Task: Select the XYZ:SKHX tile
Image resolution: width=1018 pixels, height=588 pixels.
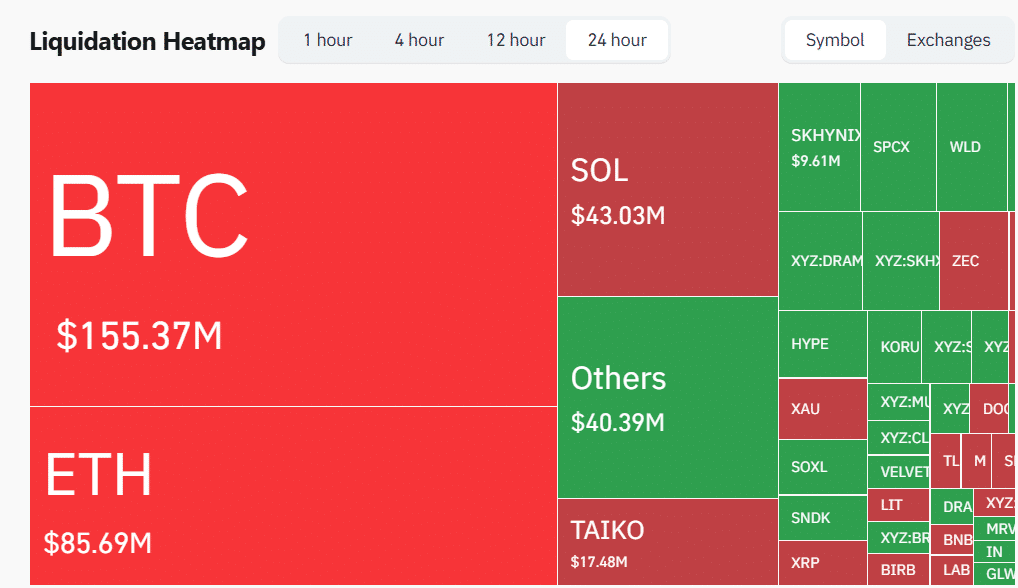Action: (901, 261)
